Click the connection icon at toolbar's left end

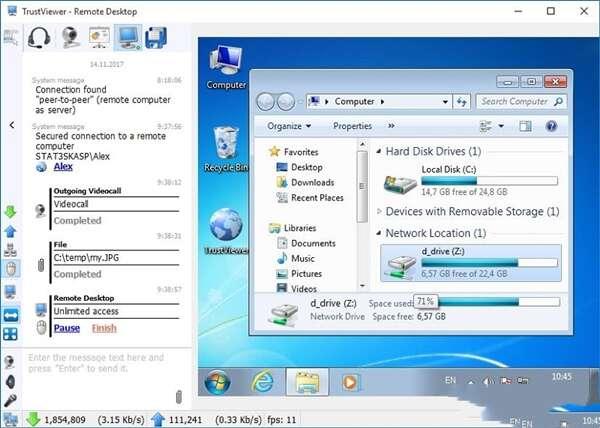click(x=11, y=37)
